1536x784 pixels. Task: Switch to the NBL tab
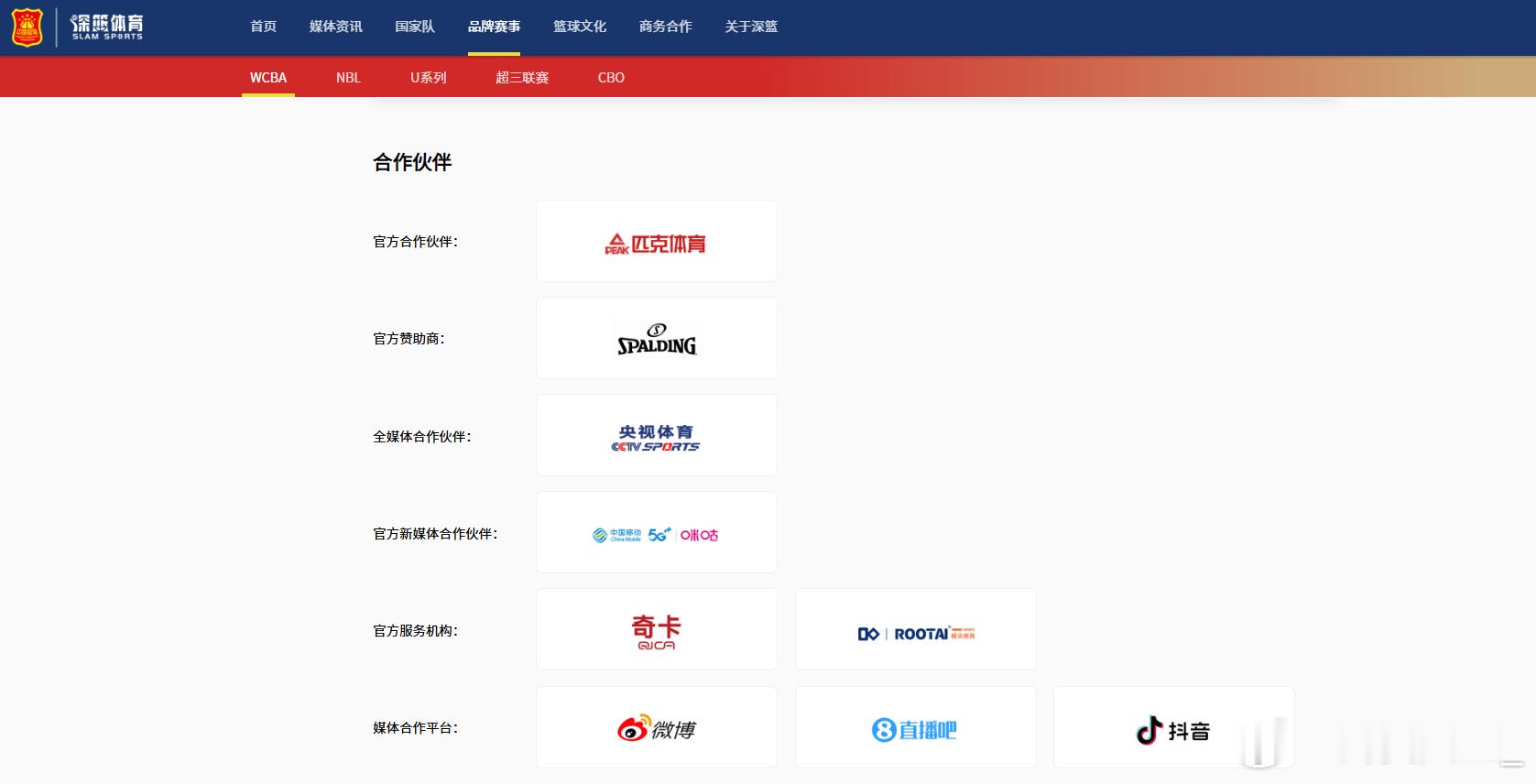(348, 78)
